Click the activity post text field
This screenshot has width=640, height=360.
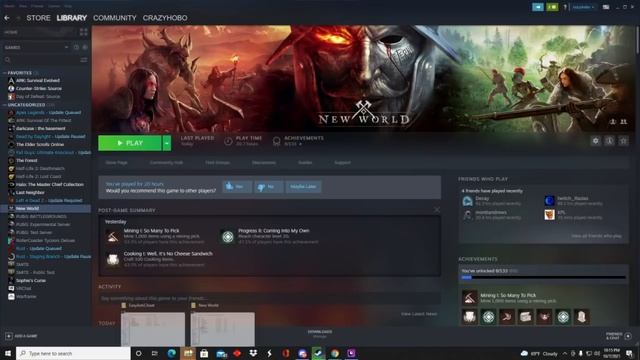coord(269,298)
